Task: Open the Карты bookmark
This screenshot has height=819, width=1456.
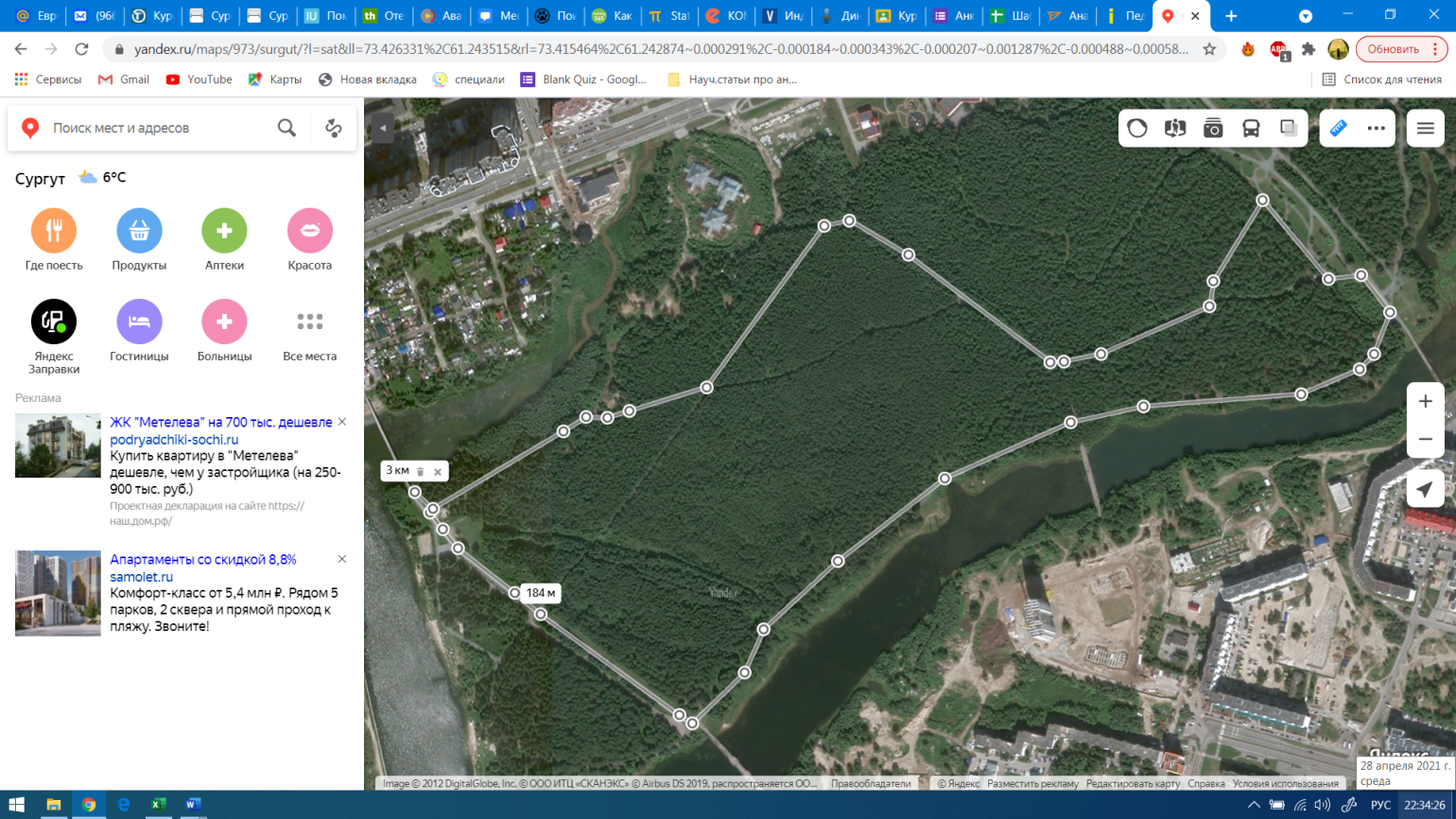Action: coord(275,79)
